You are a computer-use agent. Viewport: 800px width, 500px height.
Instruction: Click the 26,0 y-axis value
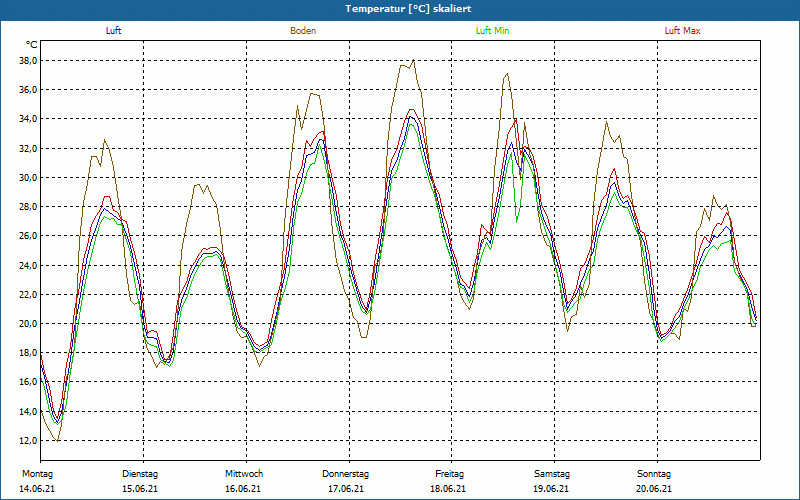[x=28, y=236]
